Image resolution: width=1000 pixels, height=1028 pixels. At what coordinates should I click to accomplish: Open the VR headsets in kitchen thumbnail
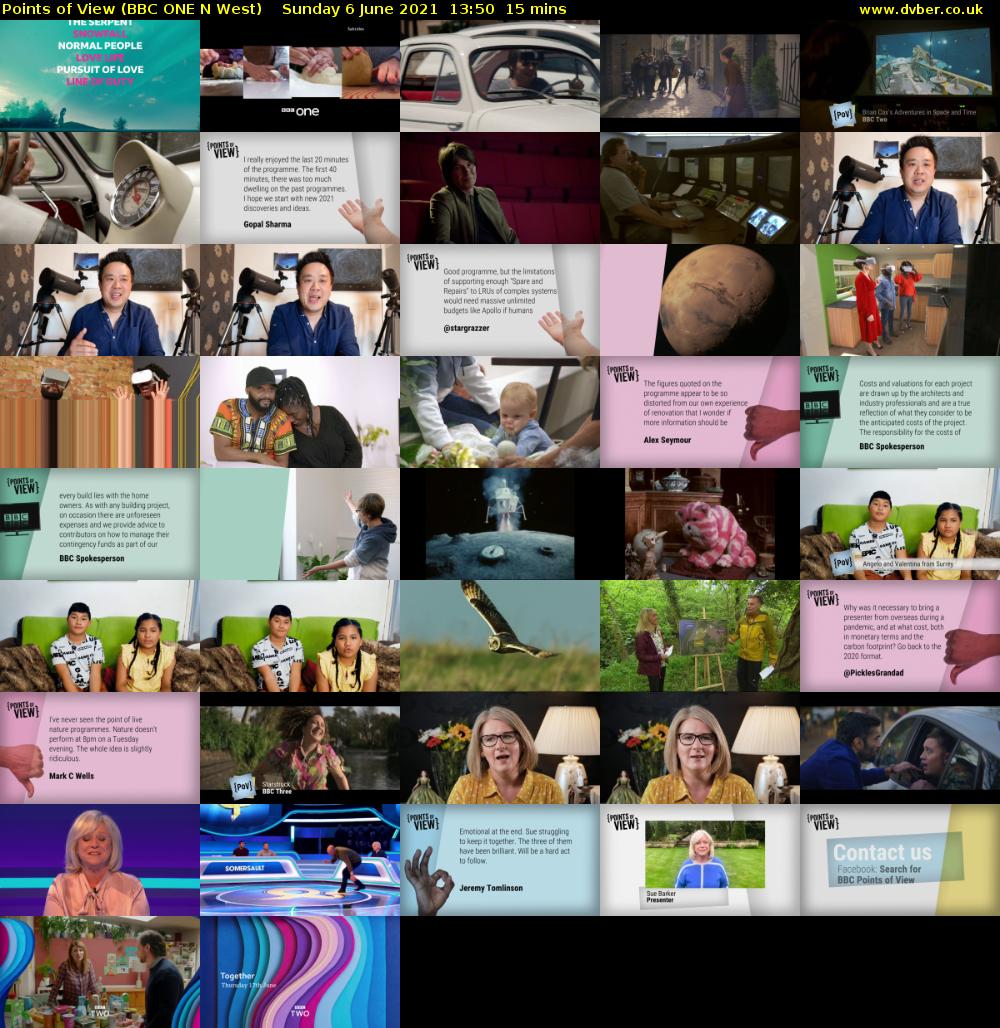(x=900, y=300)
